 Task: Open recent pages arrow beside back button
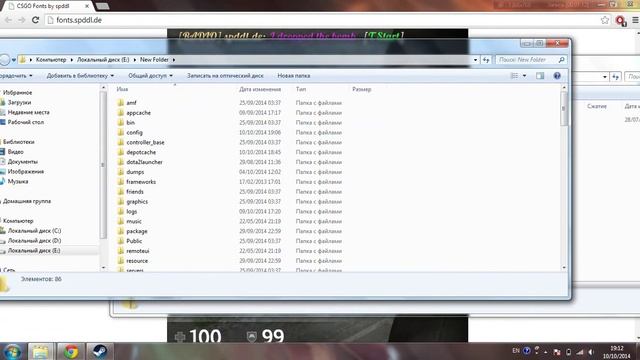[13, 60]
